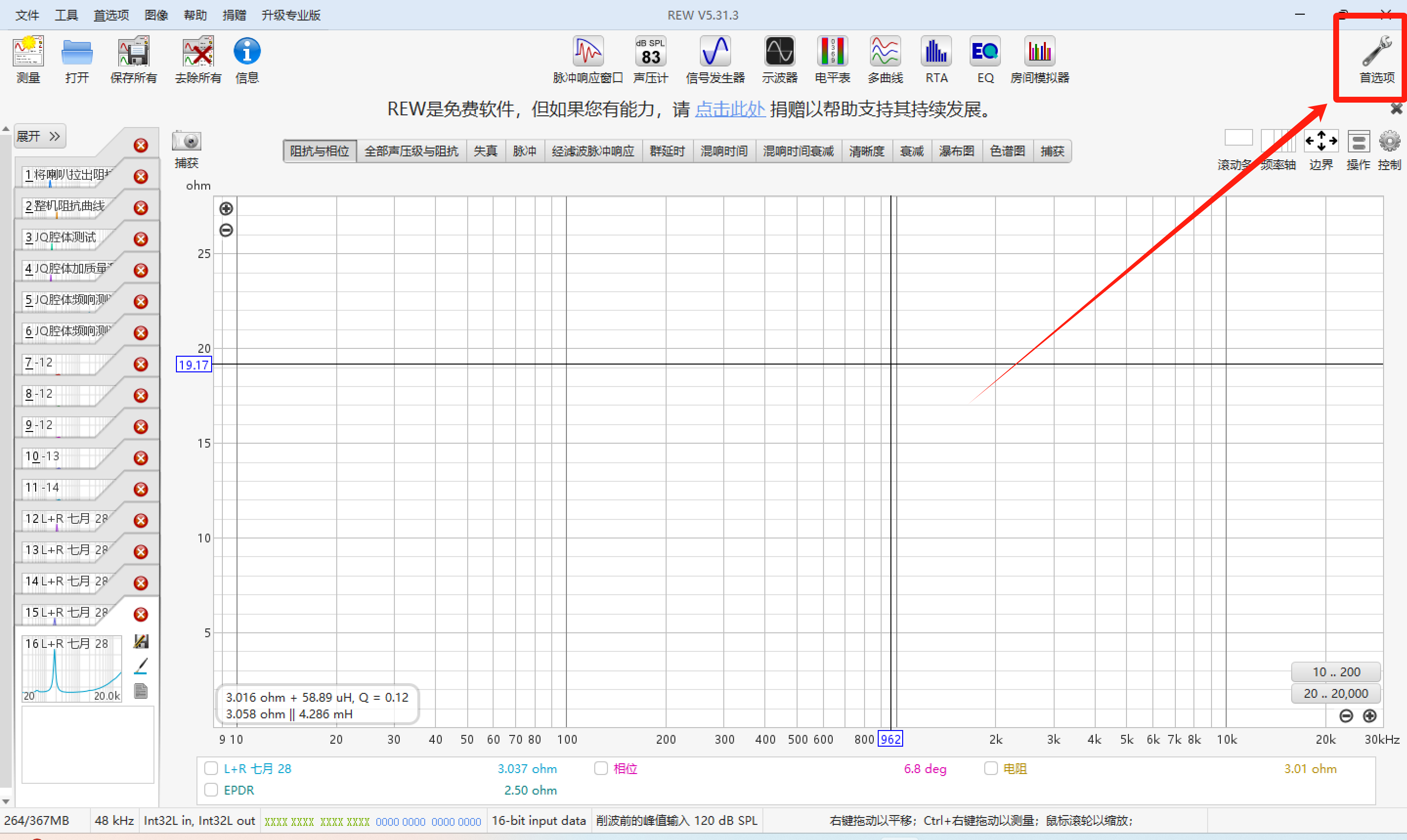The image size is (1407, 840).
Task: Expand the measurement panel with 展开 button
Action: 39,136
